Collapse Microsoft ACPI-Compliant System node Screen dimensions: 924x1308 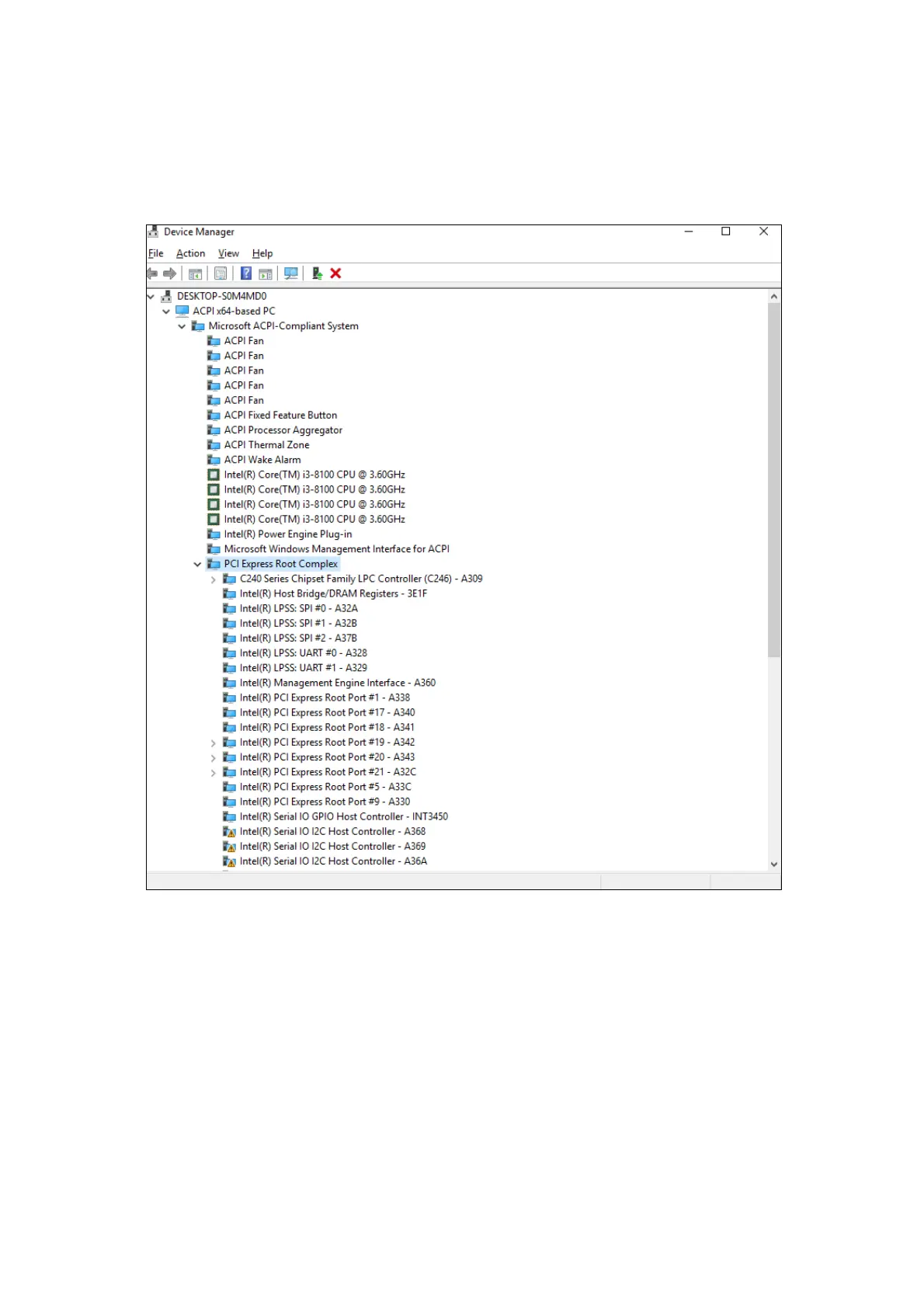tap(182, 326)
